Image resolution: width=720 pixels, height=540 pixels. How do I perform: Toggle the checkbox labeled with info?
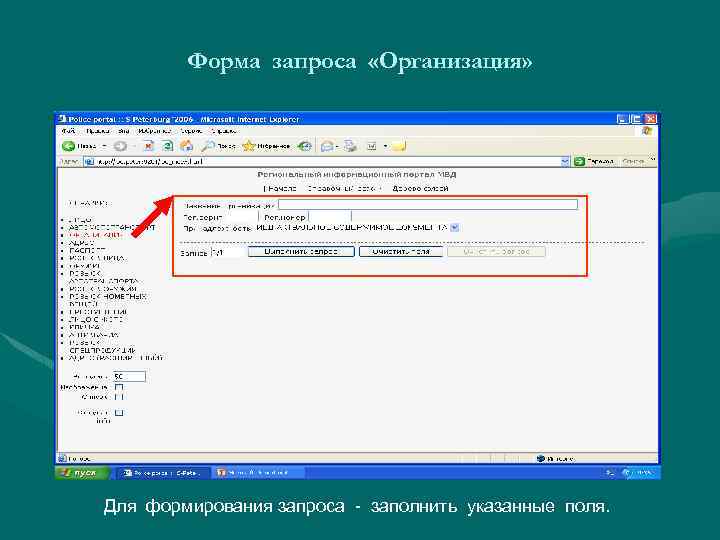click(x=119, y=413)
